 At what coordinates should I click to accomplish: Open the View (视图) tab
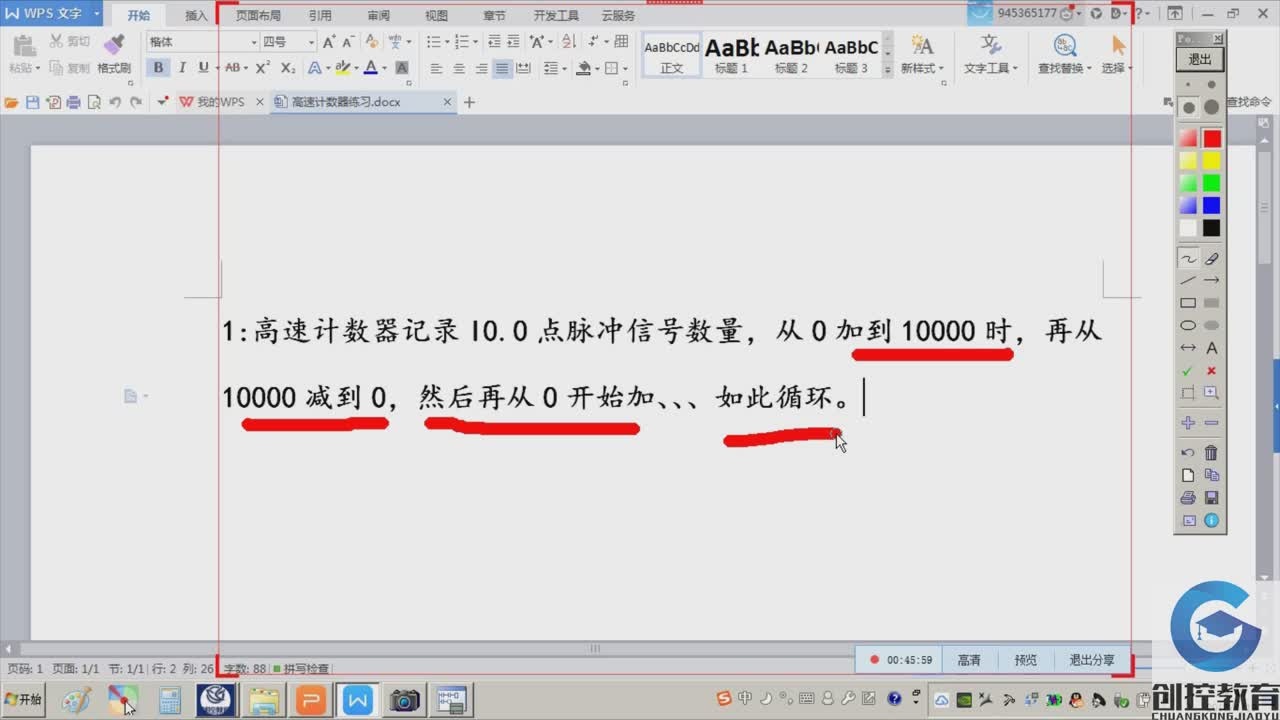point(436,16)
